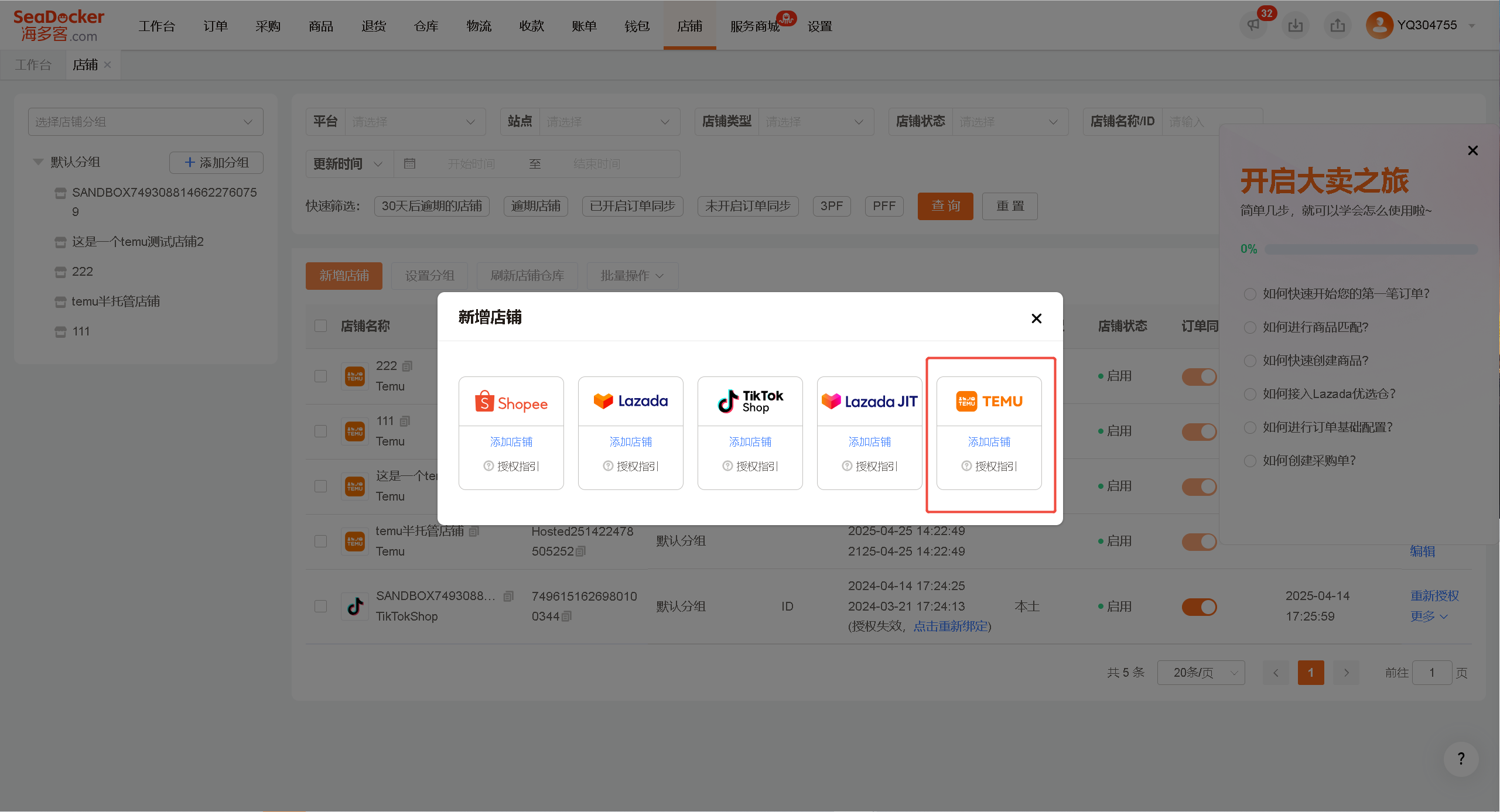Switch to the 工作台 tab

[x=33, y=65]
